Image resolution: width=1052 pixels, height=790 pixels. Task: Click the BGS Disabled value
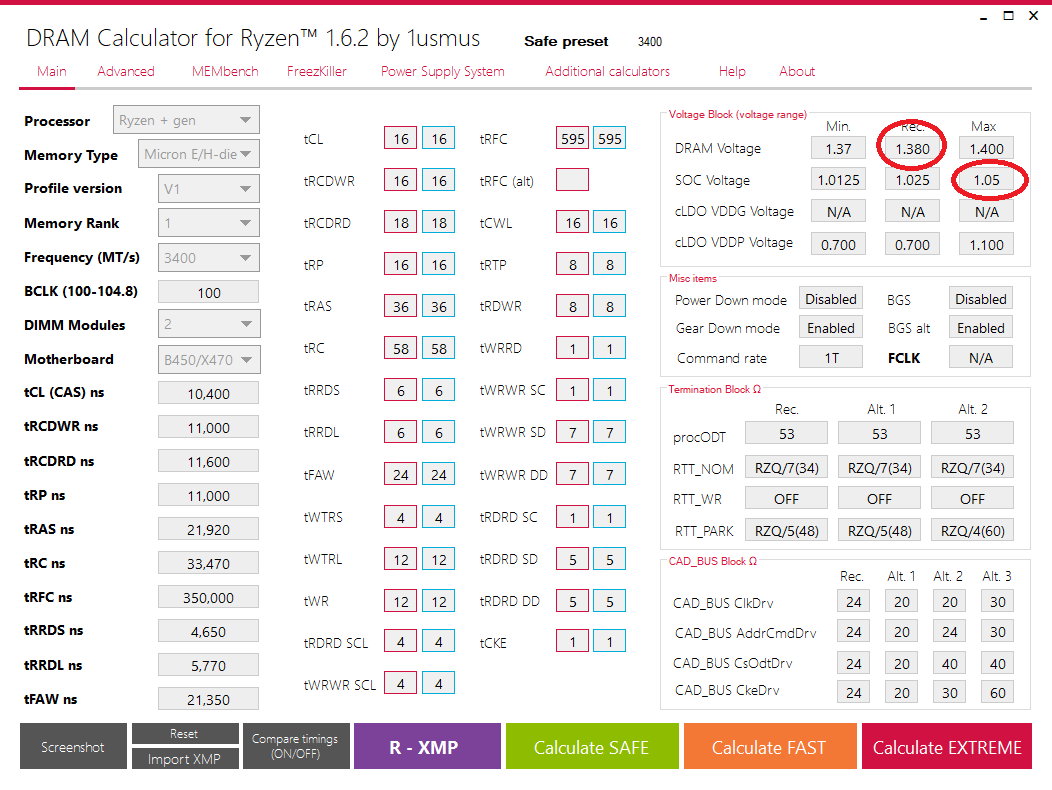981,299
